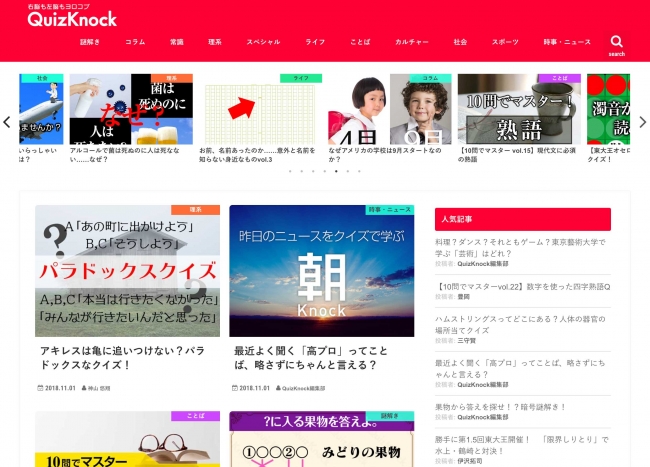Open the カルチャー menu item

pos(412,42)
